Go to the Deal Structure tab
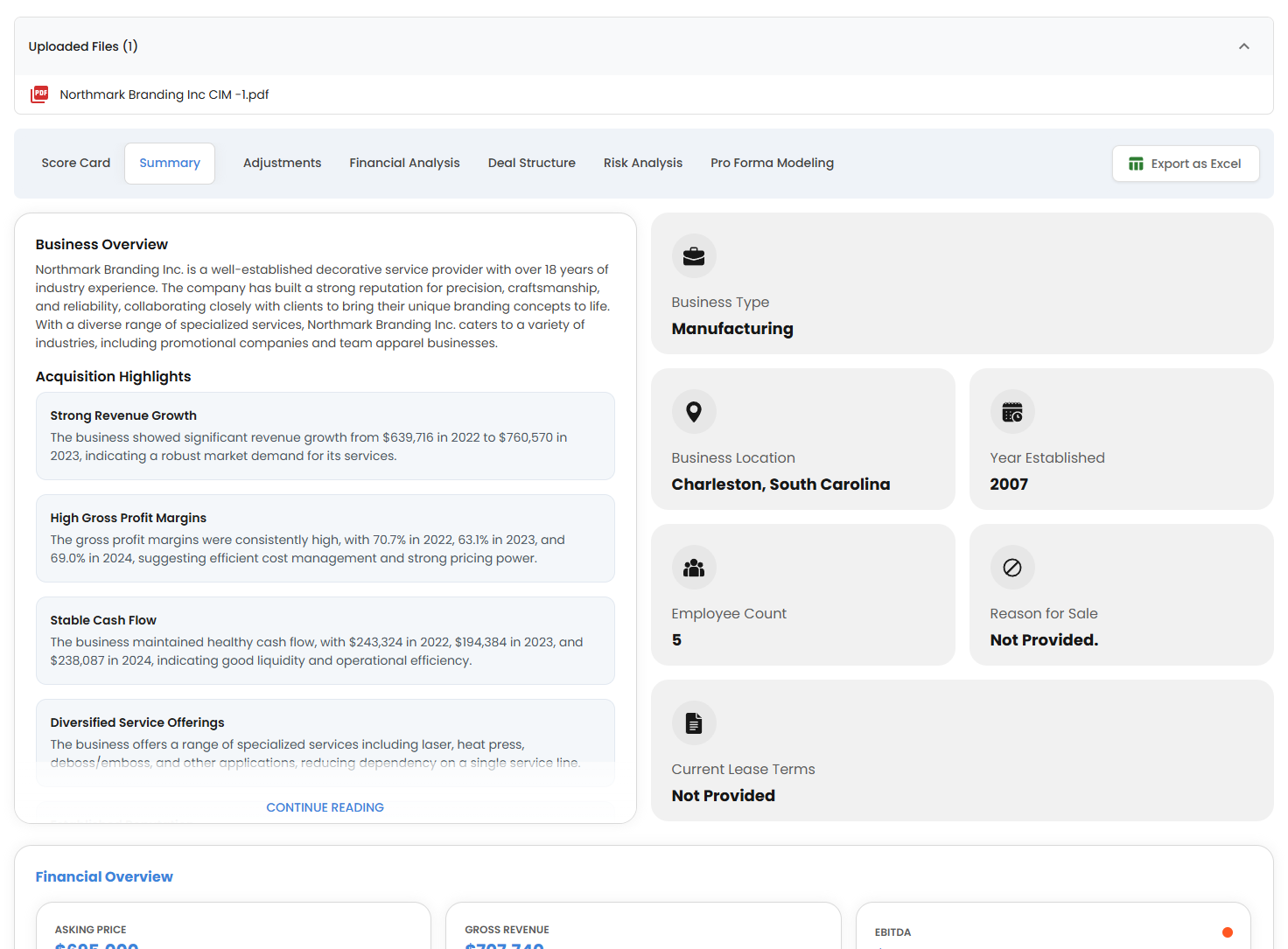This screenshot has width=1288, height=949. point(531,163)
